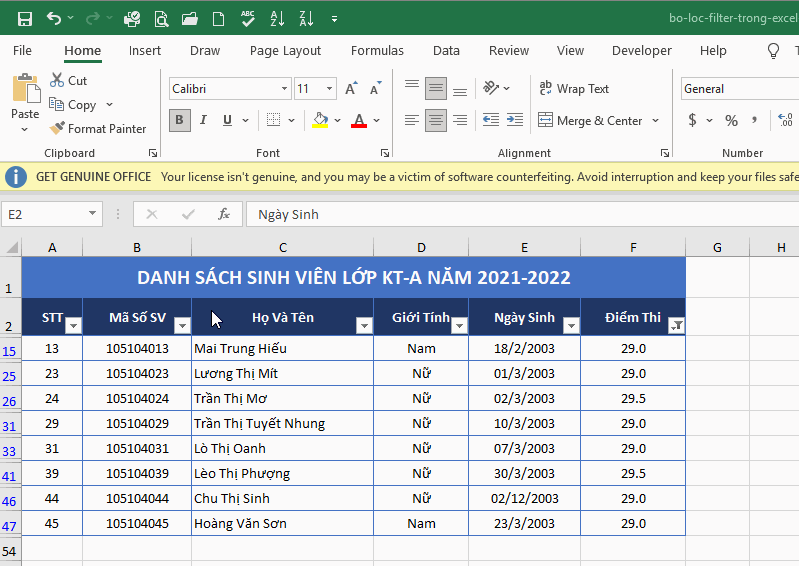Apply the yellow fill color swatch
Image resolution: width=799 pixels, height=566 pixels.
[320, 120]
